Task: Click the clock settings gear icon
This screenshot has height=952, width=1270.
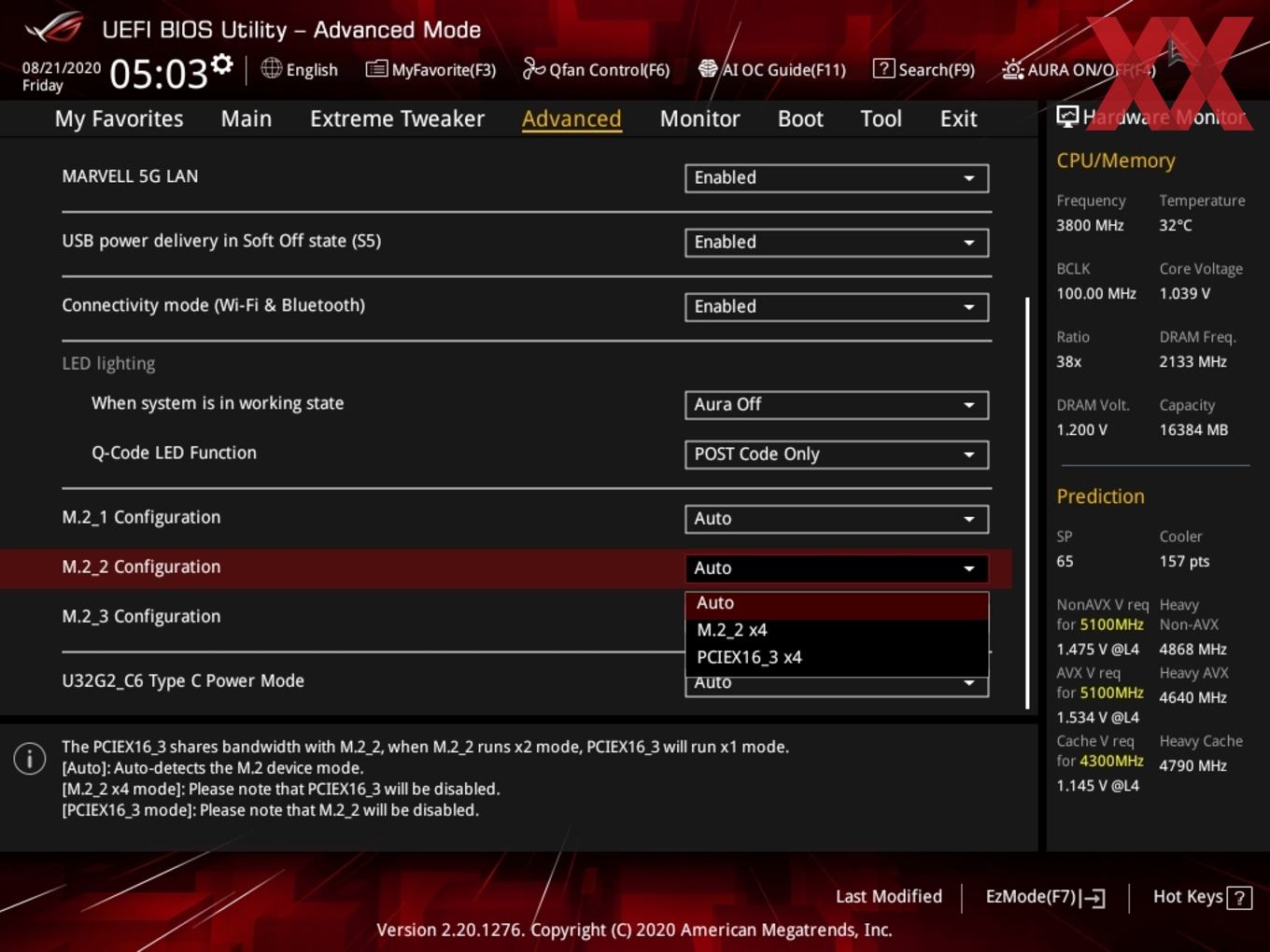Action: coord(222,63)
